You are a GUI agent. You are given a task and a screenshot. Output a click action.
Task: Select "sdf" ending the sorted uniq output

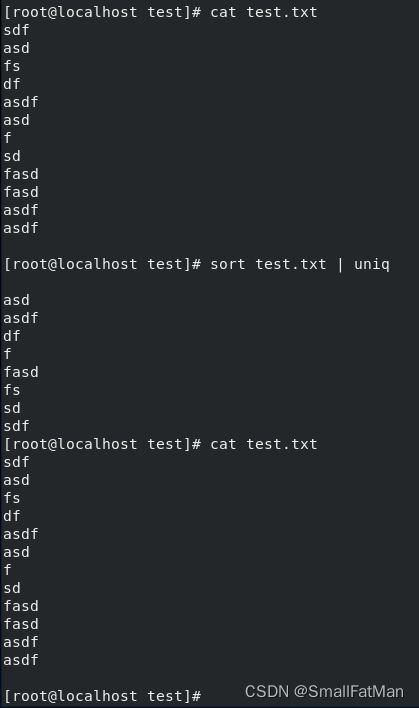click(16, 426)
